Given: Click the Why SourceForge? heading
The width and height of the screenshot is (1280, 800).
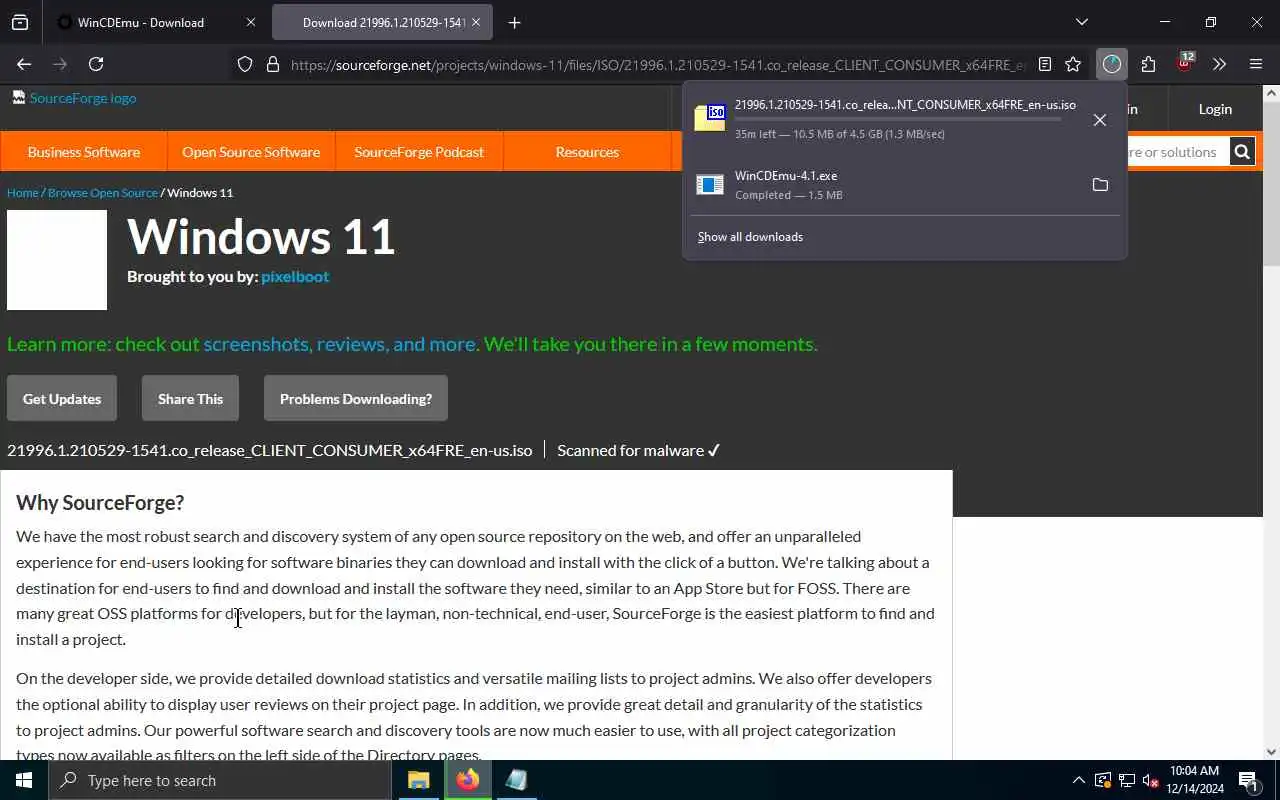Looking at the screenshot, I should point(100,502).
